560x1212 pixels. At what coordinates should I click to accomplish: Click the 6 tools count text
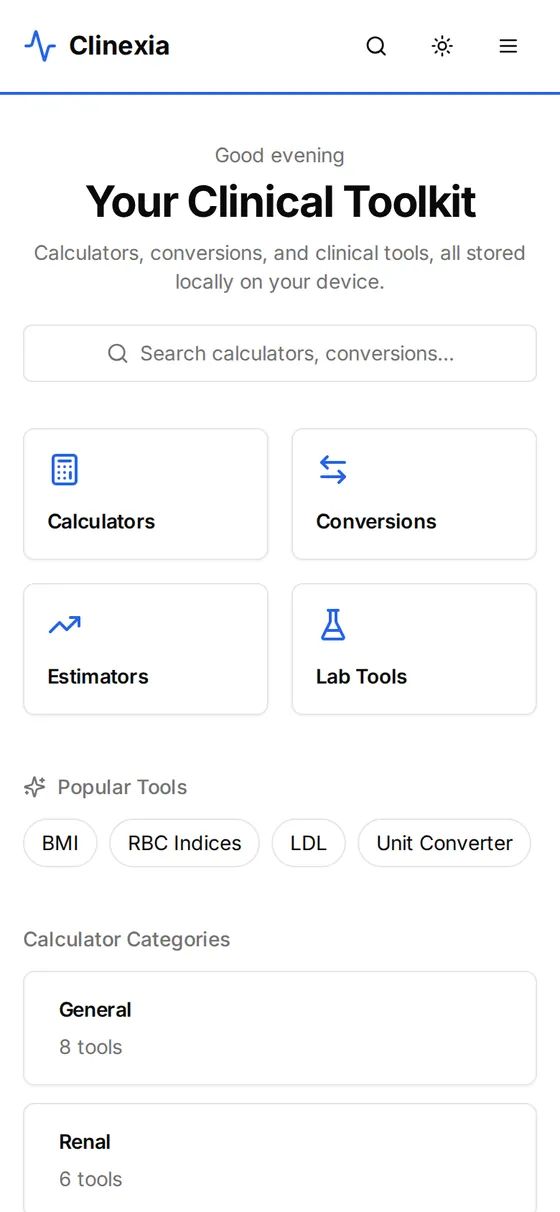[x=91, y=1179]
